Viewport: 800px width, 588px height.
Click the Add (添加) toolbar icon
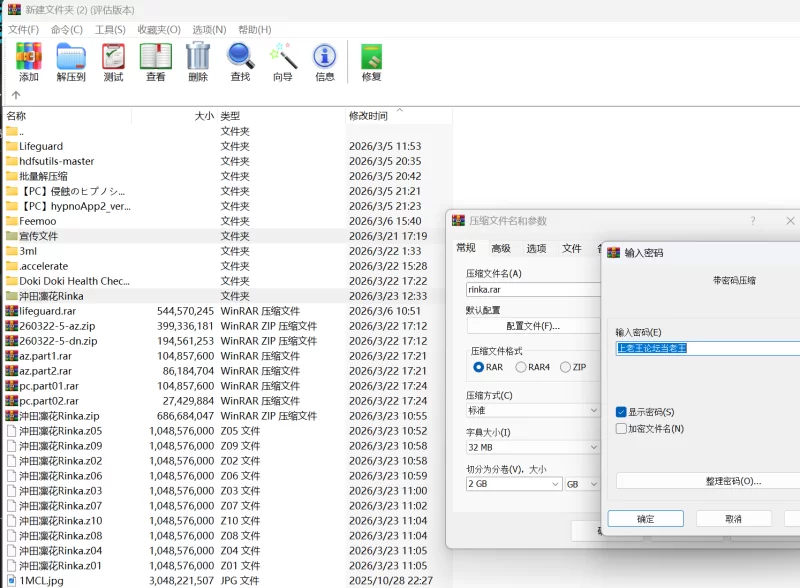(x=28, y=62)
